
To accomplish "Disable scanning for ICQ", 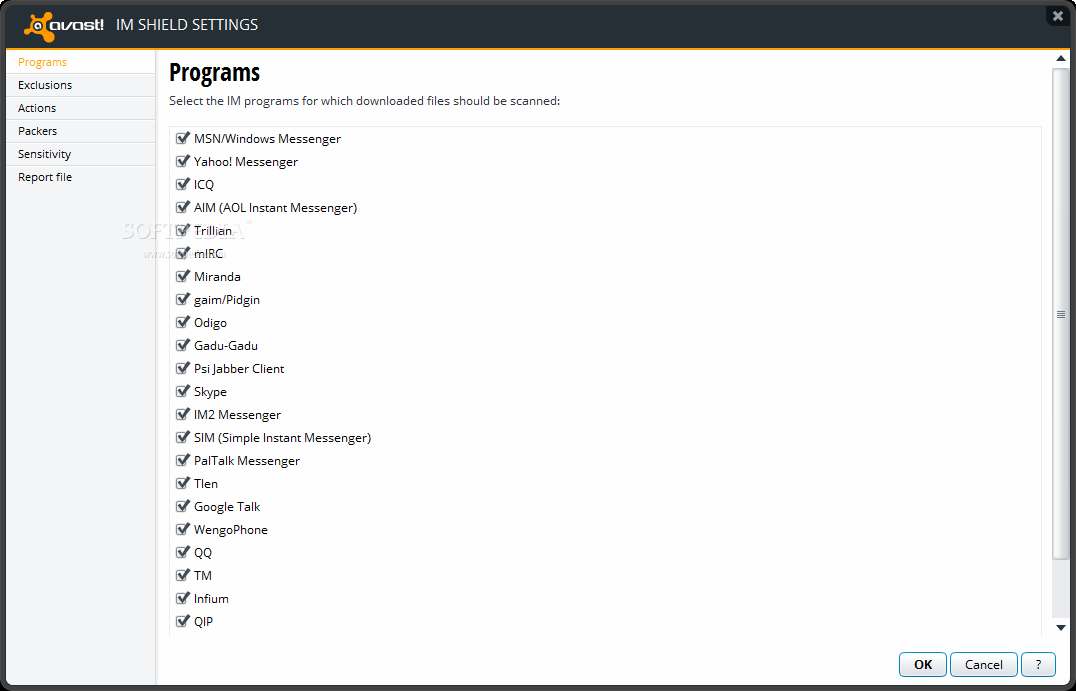I will [183, 184].
